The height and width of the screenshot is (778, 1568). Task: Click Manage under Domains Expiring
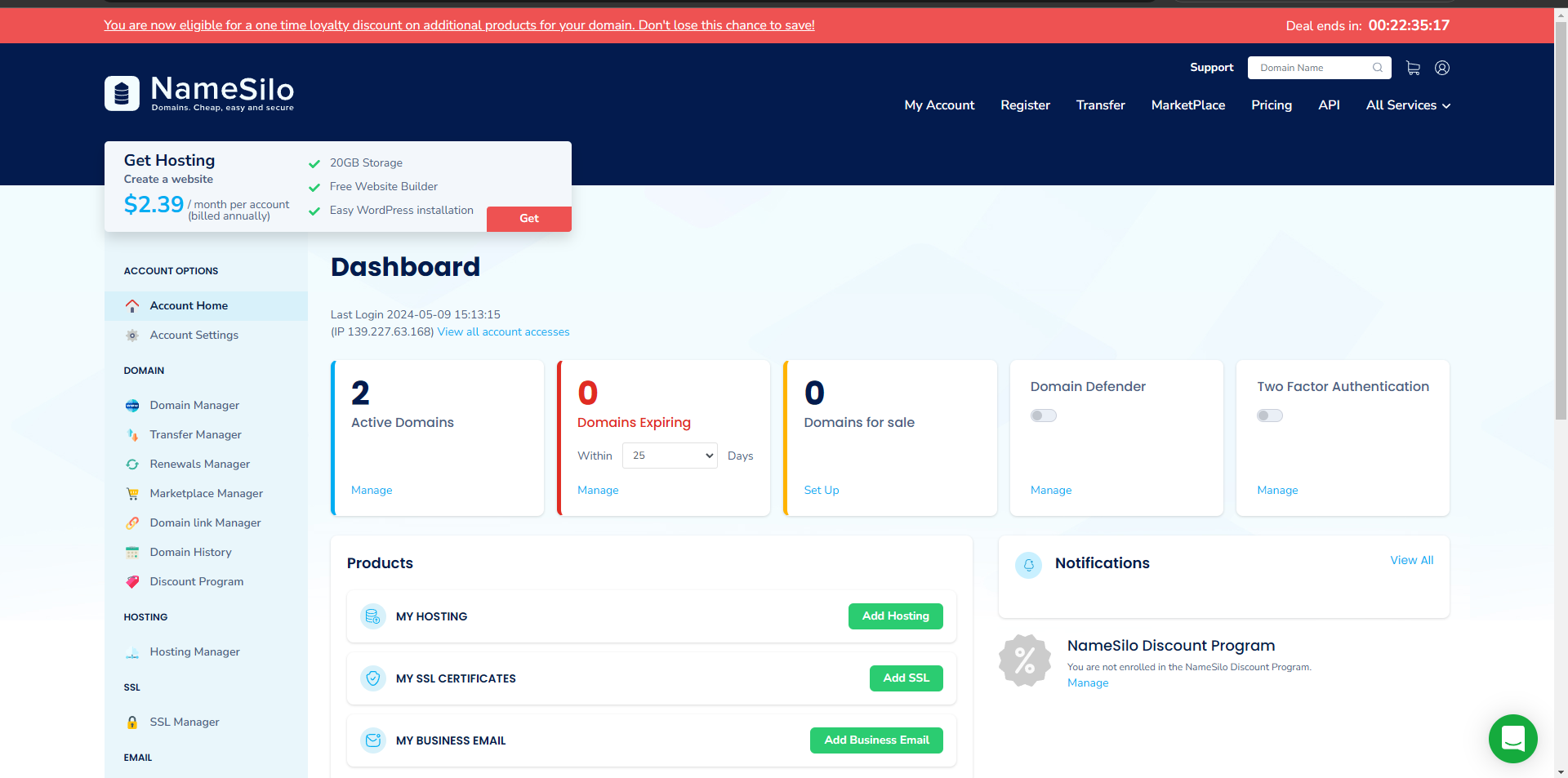coord(598,491)
